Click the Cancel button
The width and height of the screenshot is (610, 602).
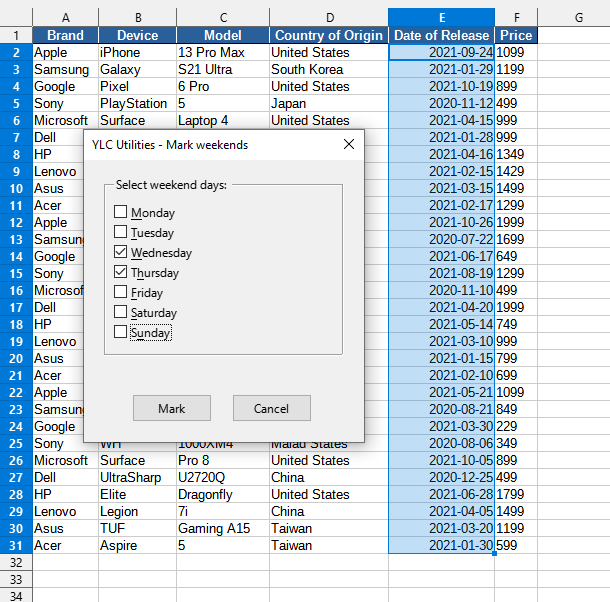click(x=271, y=408)
